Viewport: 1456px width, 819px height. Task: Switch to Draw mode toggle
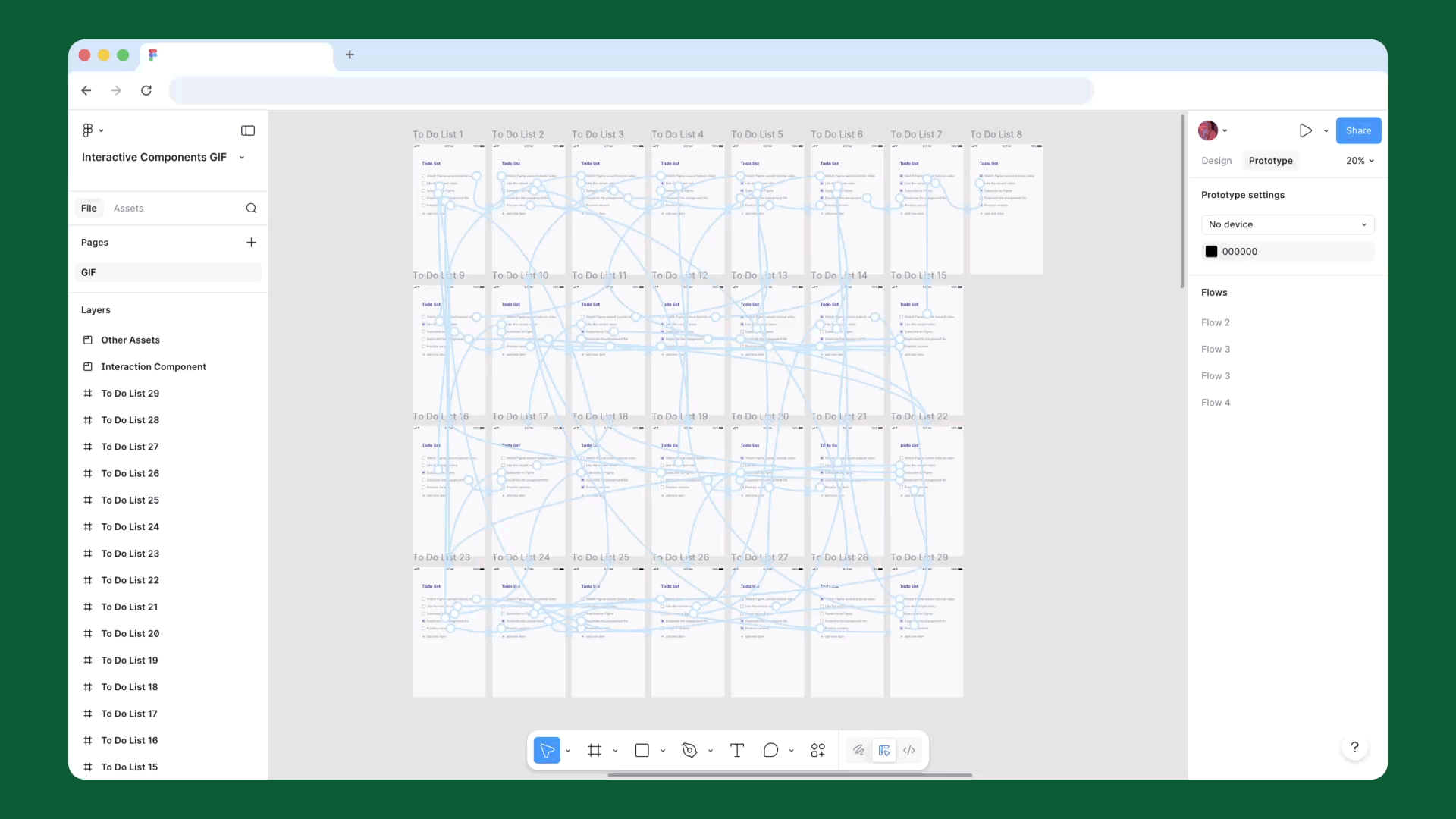(858, 750)
